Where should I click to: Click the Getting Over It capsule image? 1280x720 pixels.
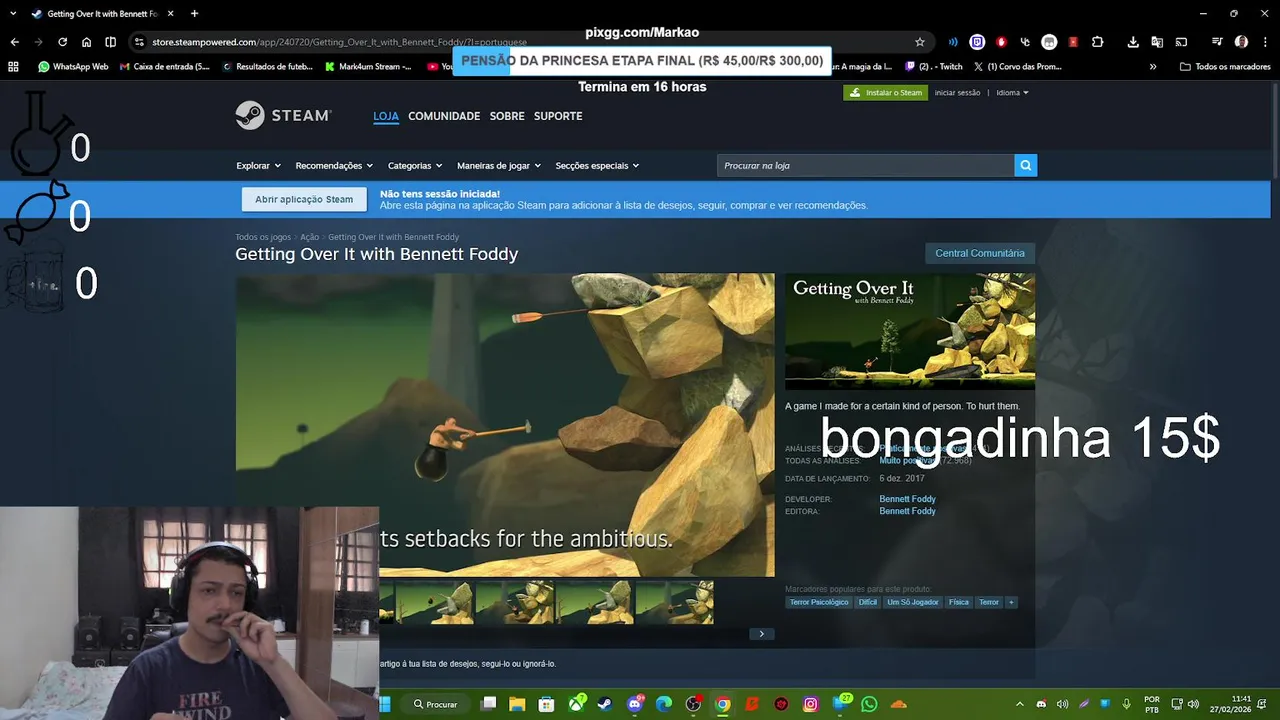(x=910, y=331)
